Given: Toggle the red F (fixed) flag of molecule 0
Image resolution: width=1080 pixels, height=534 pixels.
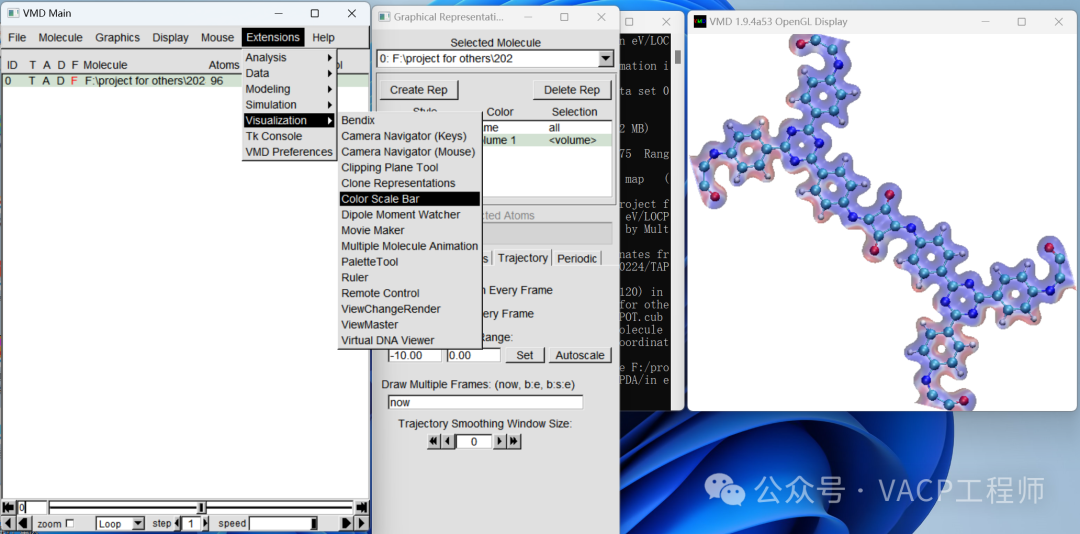Looking at the screenshot, I should pos(74,81).
